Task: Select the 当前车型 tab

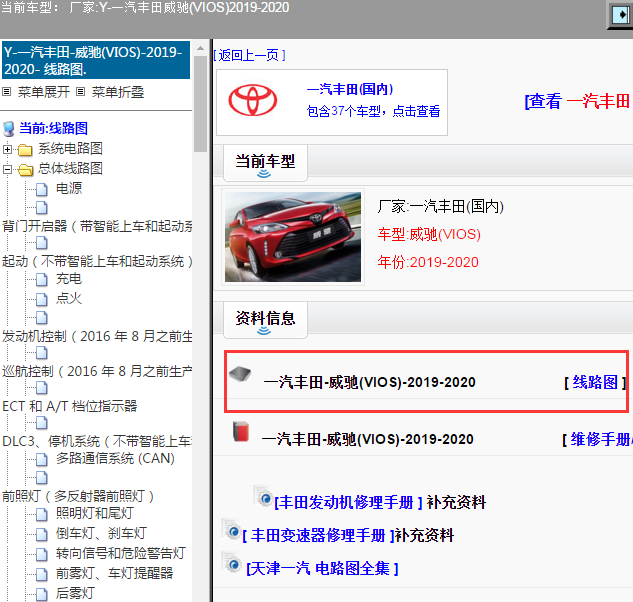Action: click(x=265, y=163)
